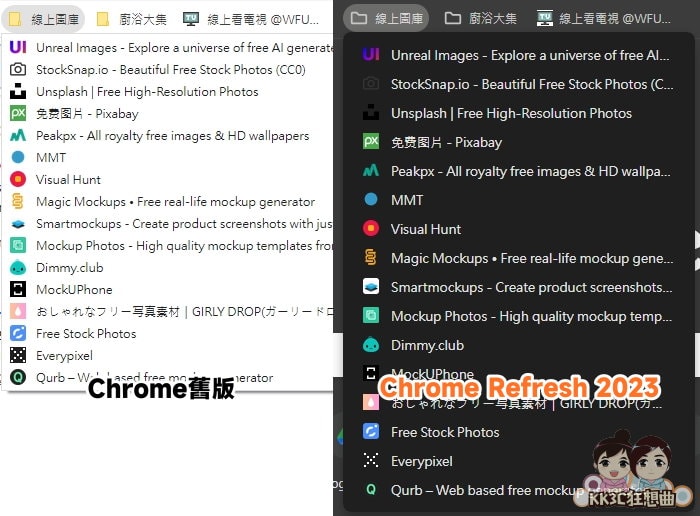Open 免费图片 - Pixabay bookmark in the dark menu
The image size is (700, 516).
coord(519,141)
